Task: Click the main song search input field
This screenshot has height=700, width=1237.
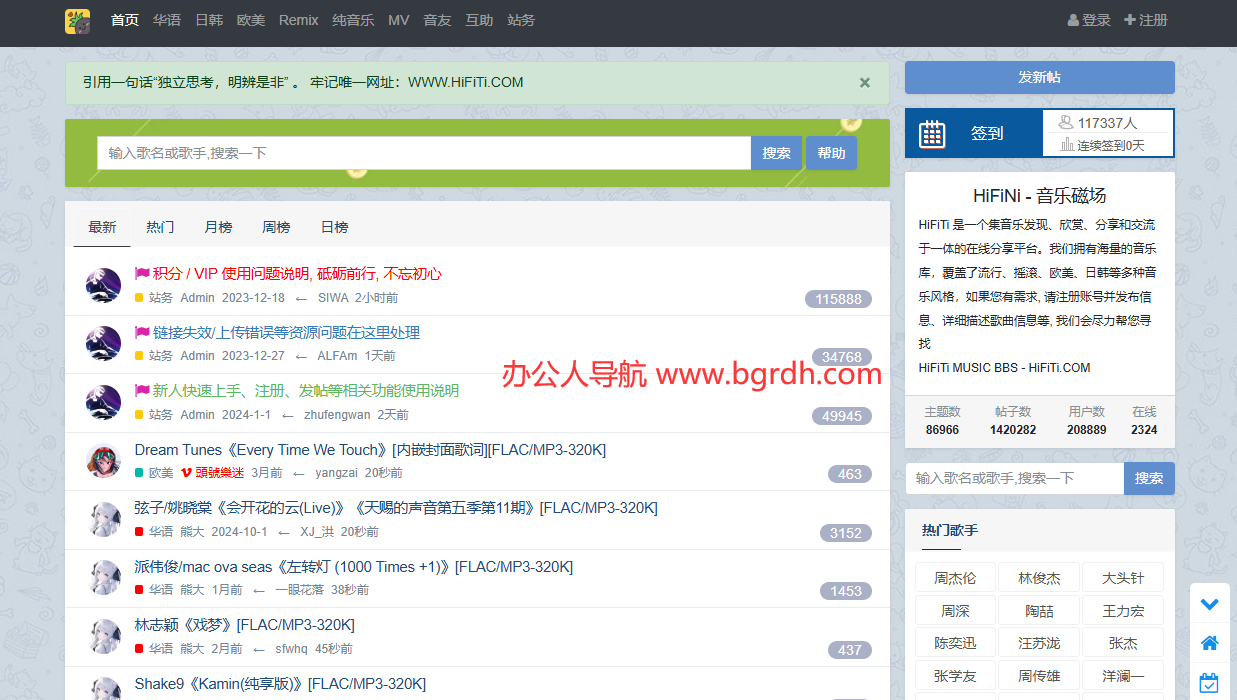Action: pos(423,153)
